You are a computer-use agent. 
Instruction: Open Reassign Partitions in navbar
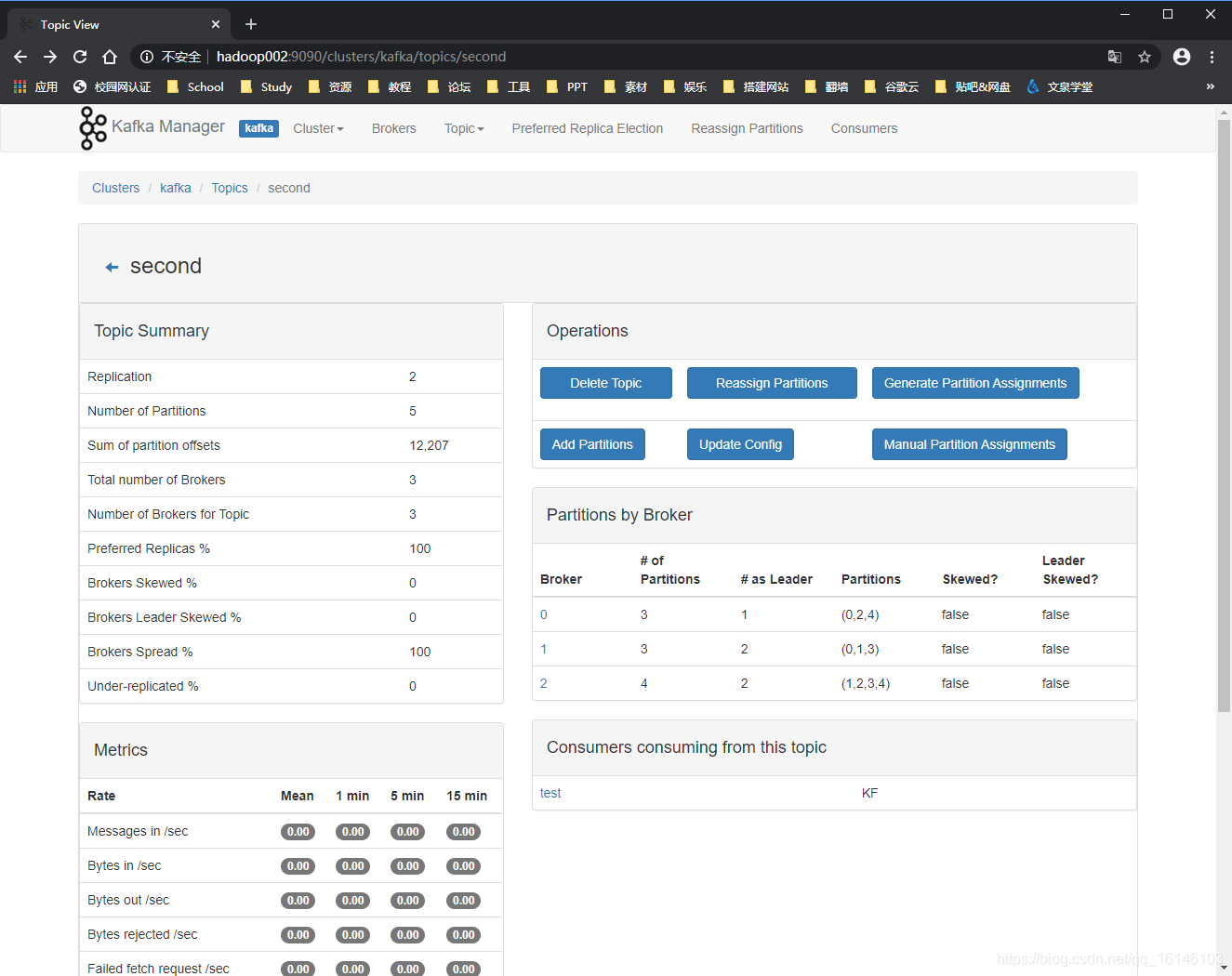[747, 128]
